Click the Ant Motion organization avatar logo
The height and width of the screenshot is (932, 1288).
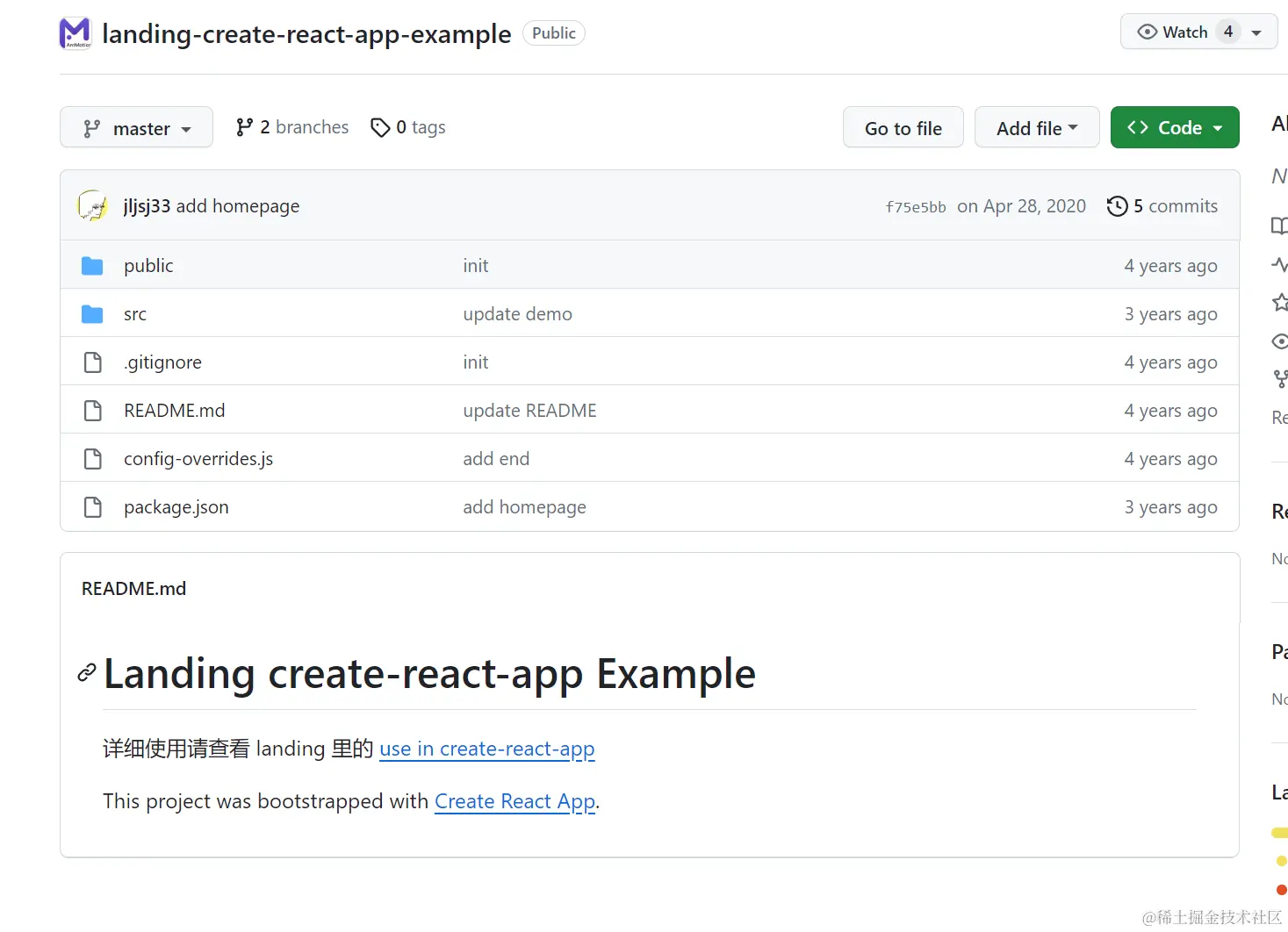(x=75, y=33)
